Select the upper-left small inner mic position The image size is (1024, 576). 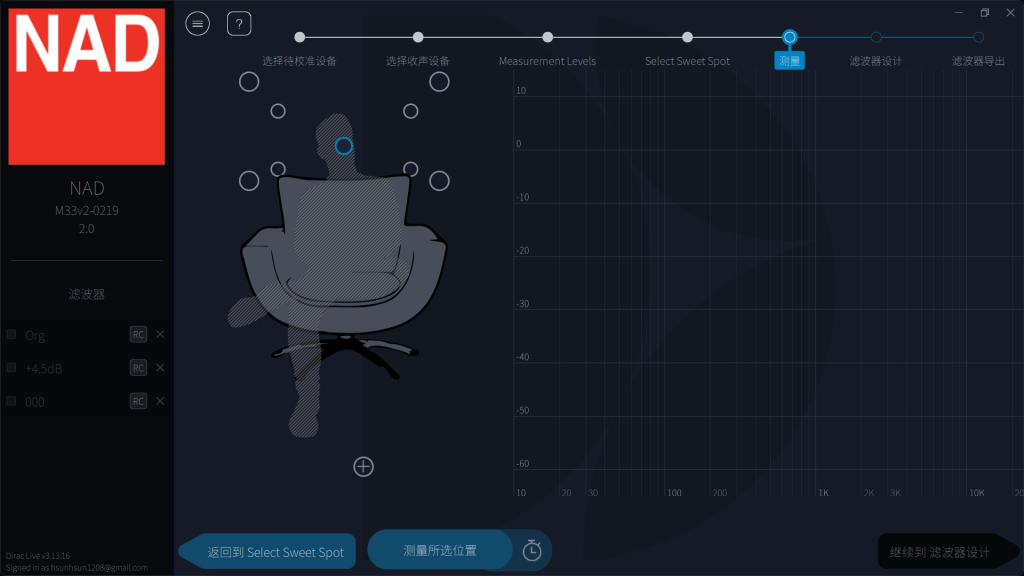pyautogui.click(x=278, y=111)
